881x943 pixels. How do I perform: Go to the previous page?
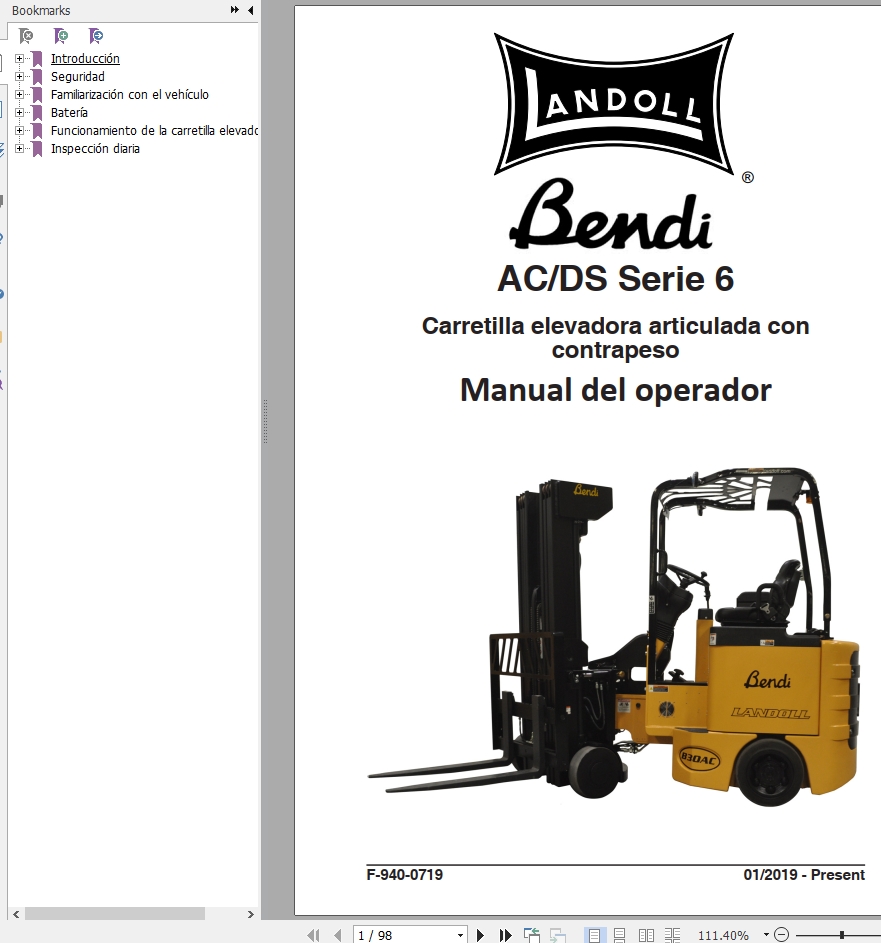[x=338, y=935]
